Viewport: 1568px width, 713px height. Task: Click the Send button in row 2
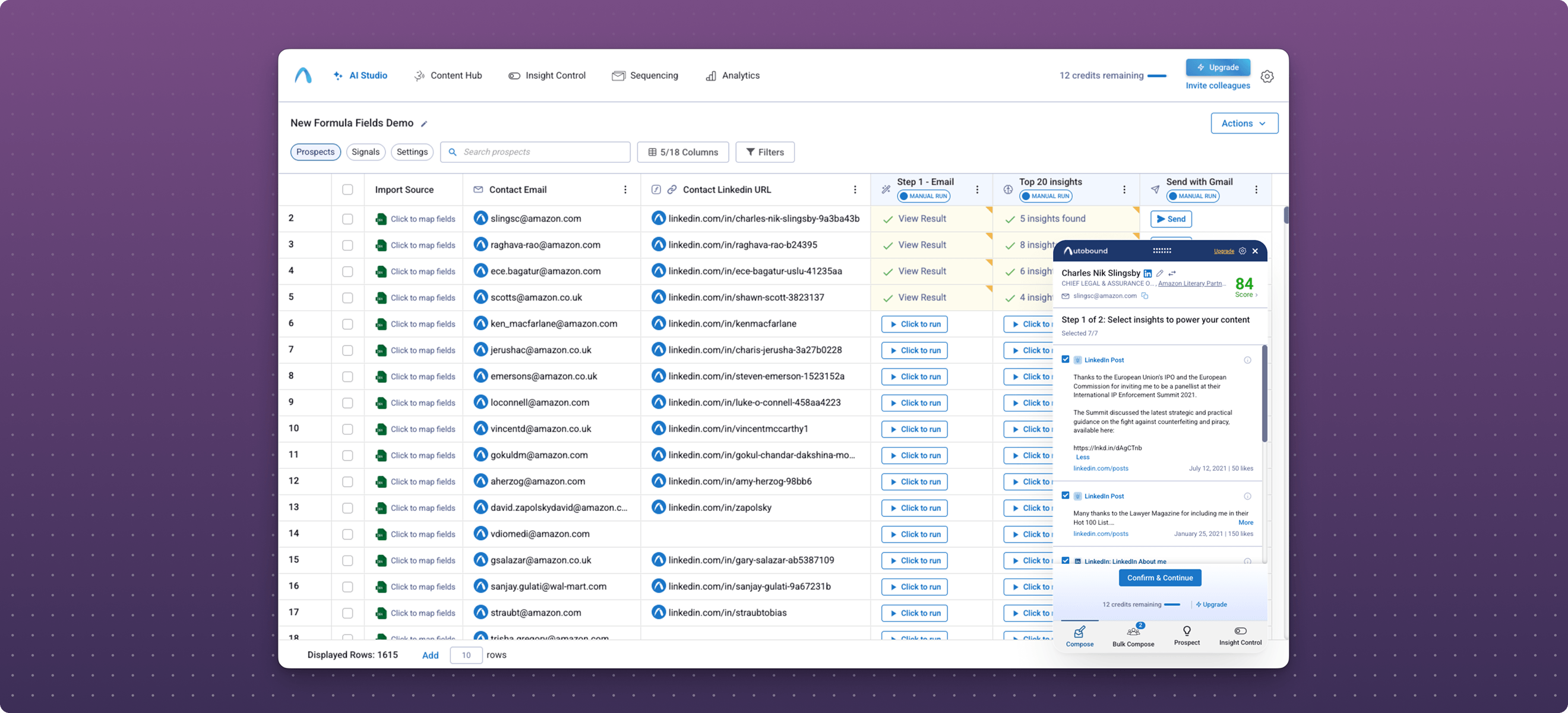coord(1171,219)
